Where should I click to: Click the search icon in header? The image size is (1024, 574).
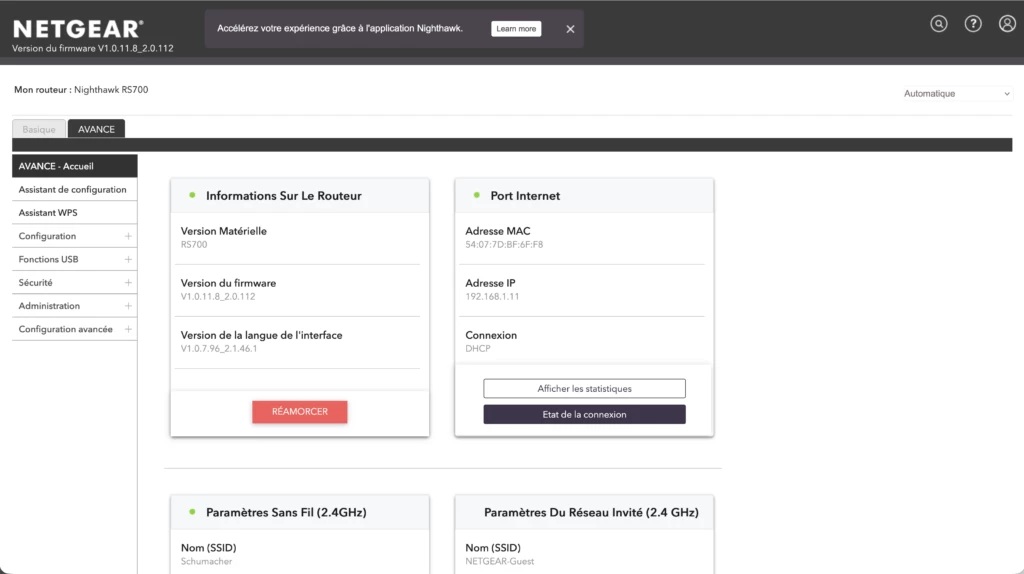938,24
